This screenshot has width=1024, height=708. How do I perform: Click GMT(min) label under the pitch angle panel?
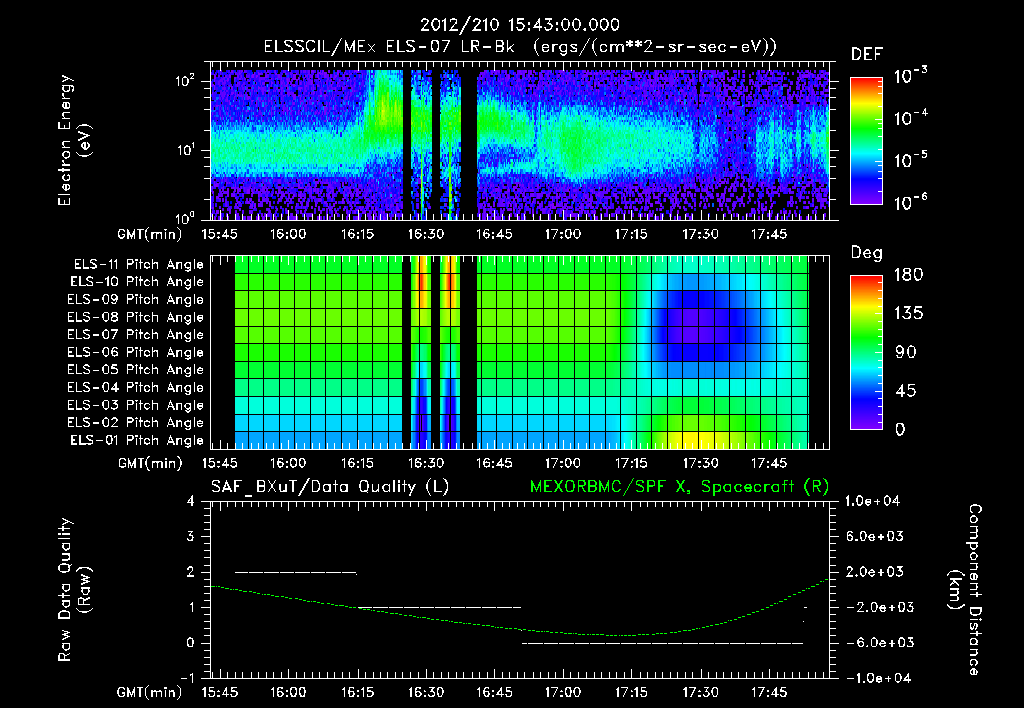click(150, 464)
